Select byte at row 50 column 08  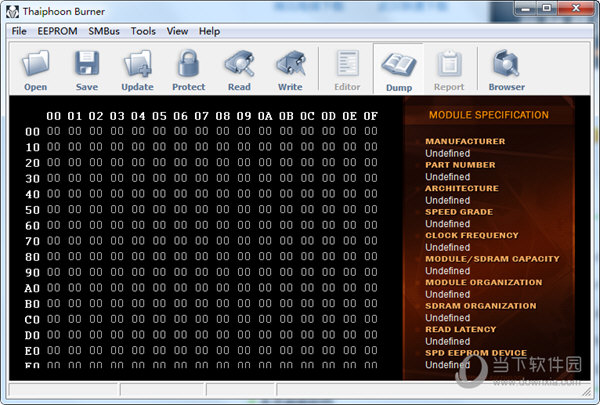[x=223, y=209]
